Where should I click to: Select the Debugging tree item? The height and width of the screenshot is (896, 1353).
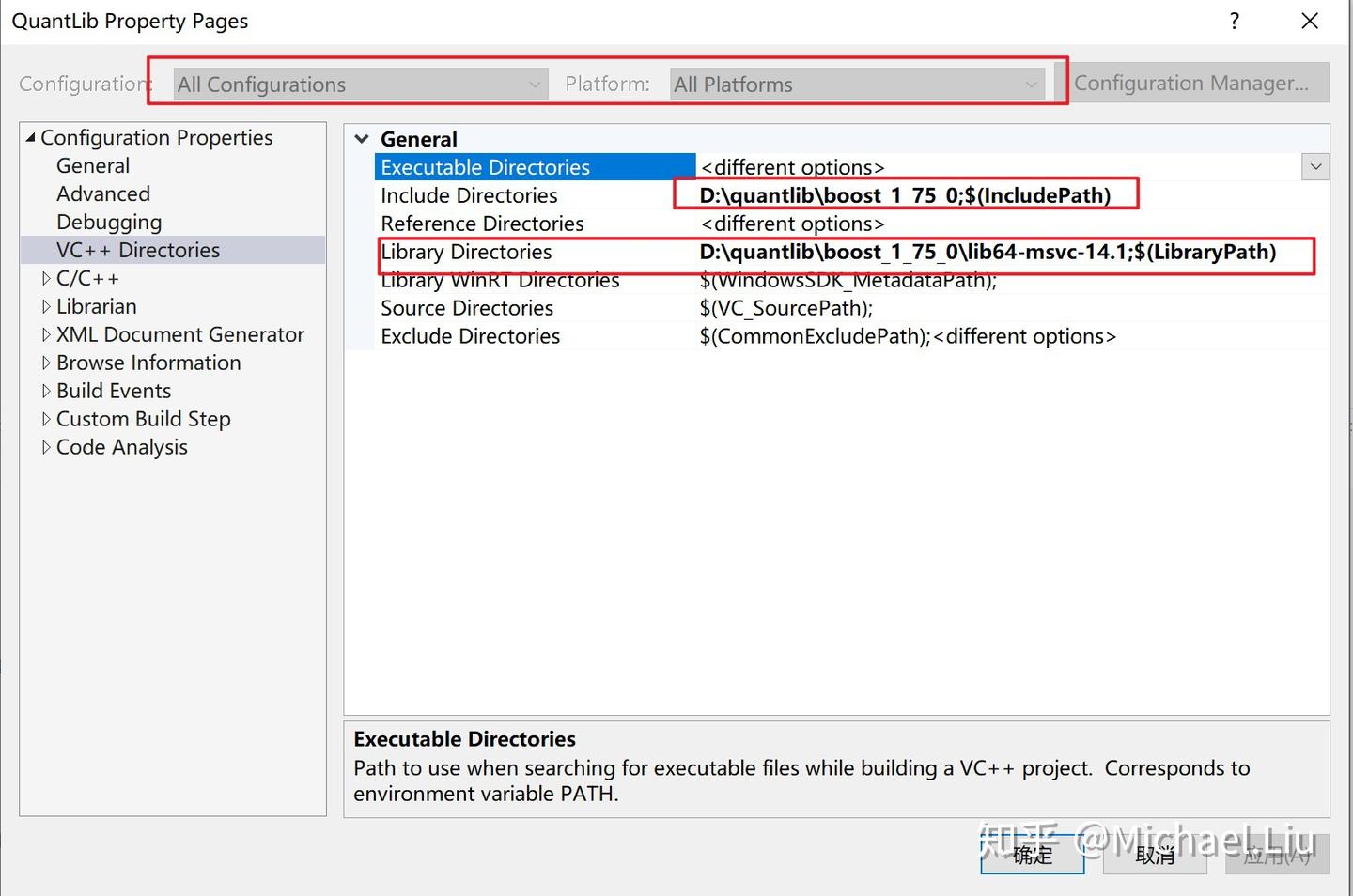tap(109, 223)
